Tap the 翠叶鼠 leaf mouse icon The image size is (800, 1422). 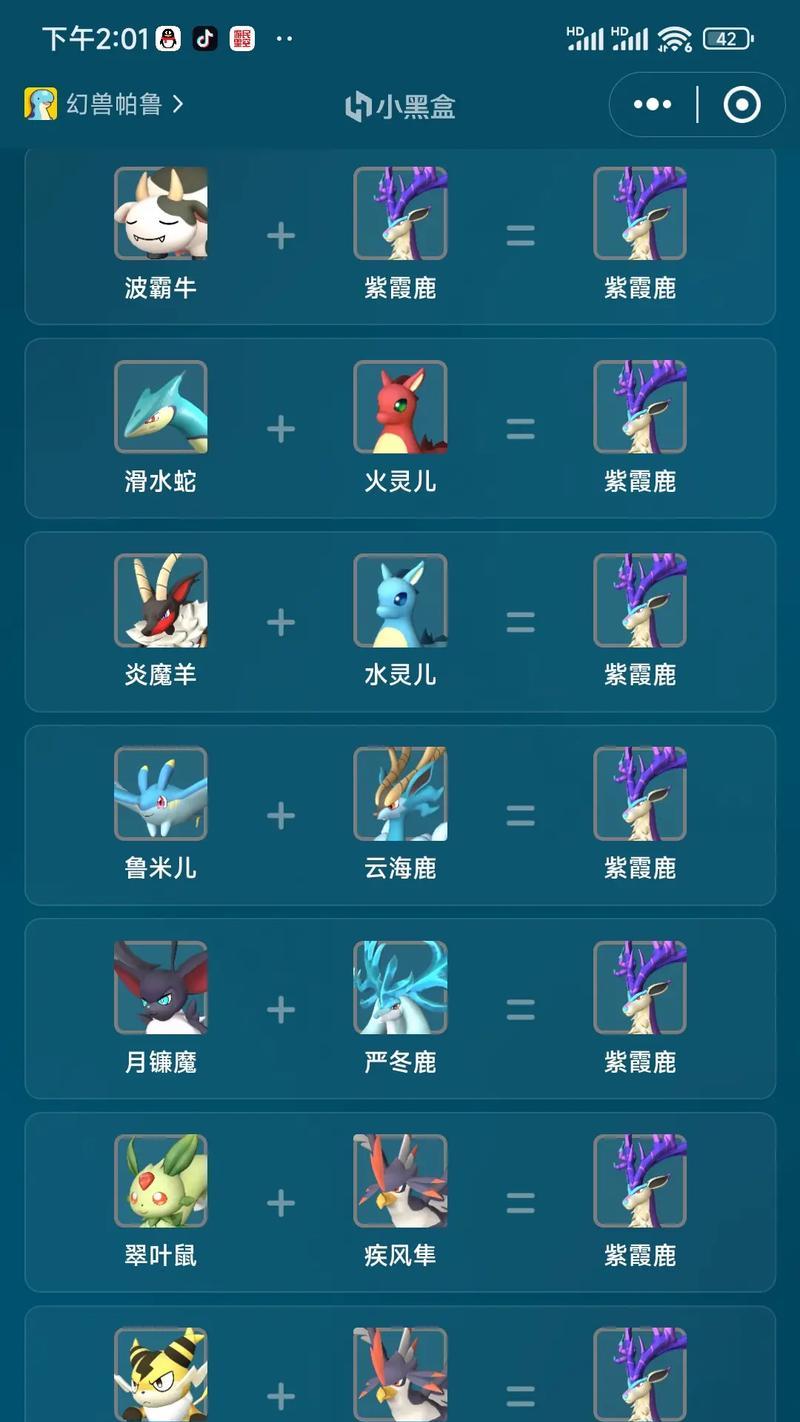[x=161, y=1181]
